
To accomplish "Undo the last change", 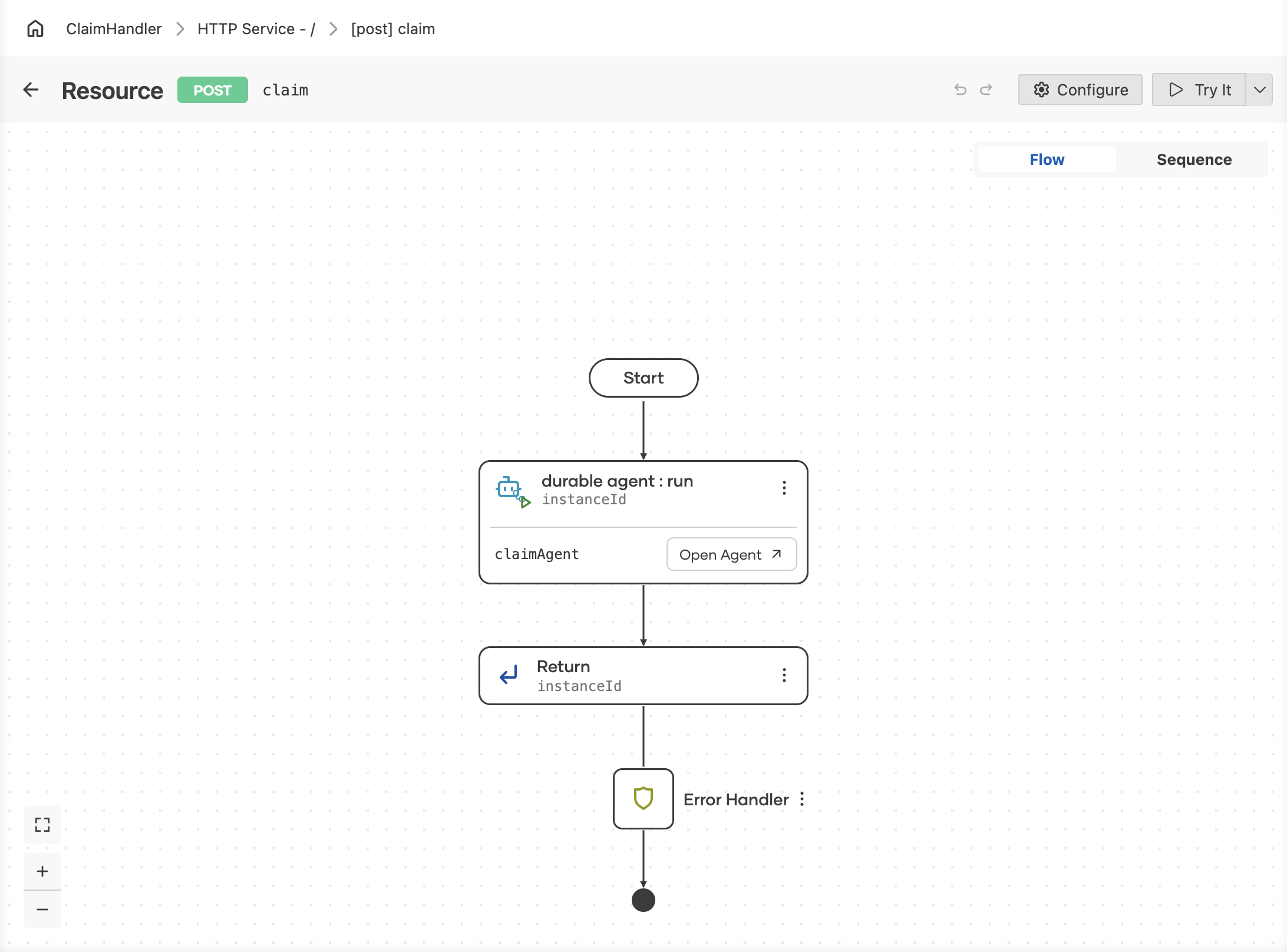I will (961, 90).
